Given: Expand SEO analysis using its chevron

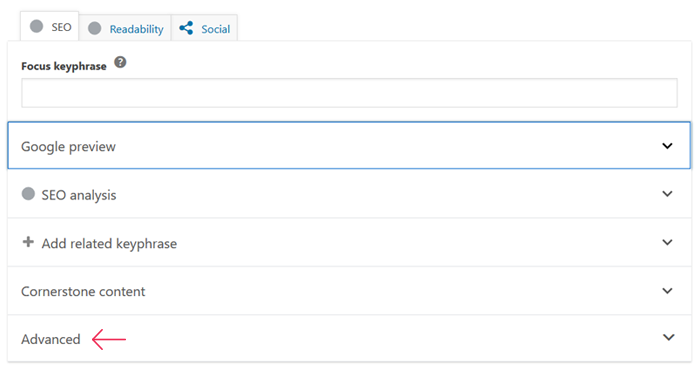Looking at the screenshot, I should point(667,194).
